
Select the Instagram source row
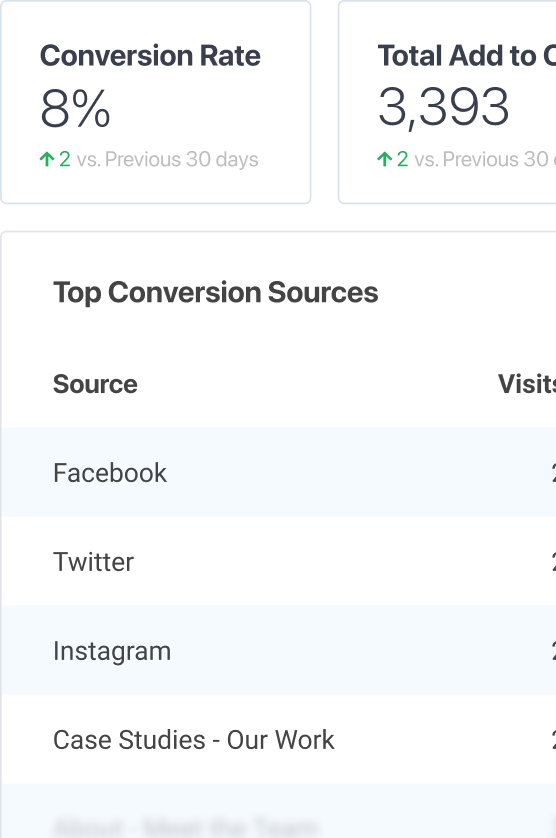[x=278, y=650]
